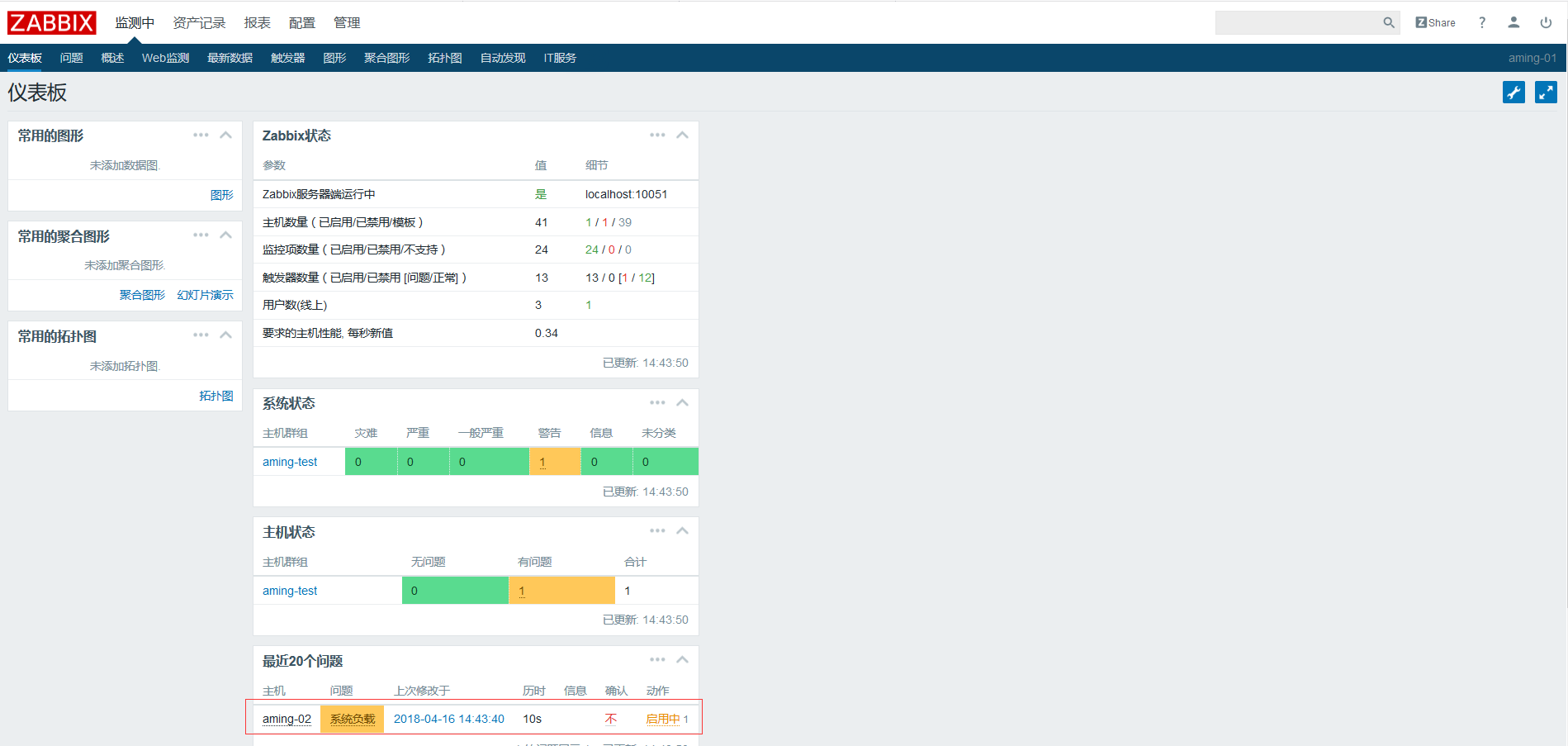Open the IT服务 submenu tab
Screen dimensions: 1568x746
[x=560, y=58]
